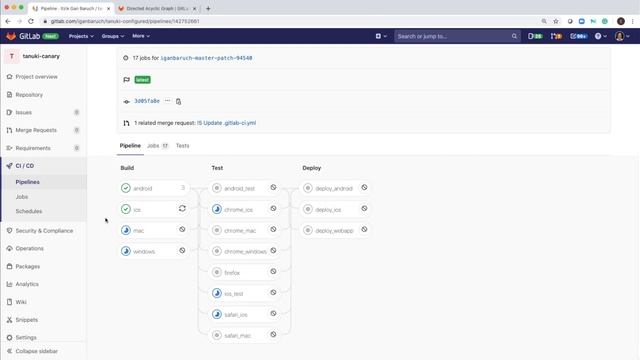This screenshot has width=640, height=360.
Task: Open More dropdown menu
Action: pos(141,36)
